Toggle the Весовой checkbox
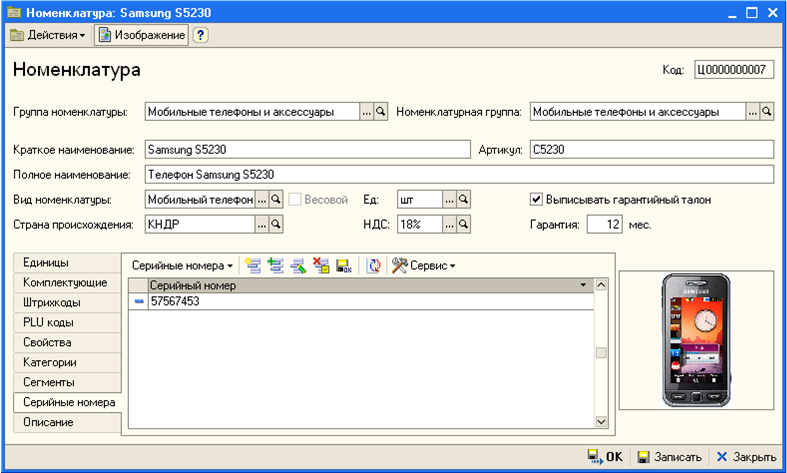 [295, 199]
